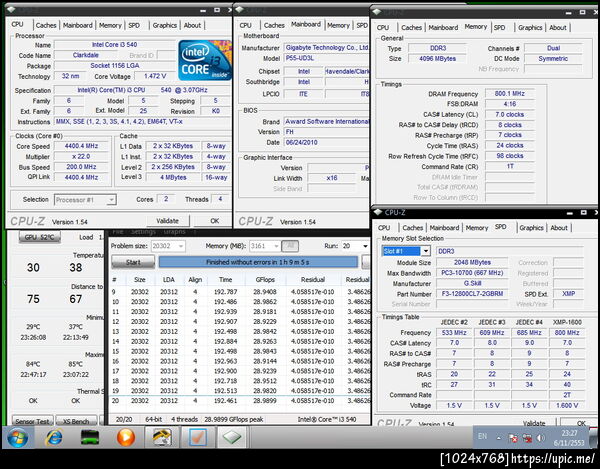Click the OK button in the SPD window

580,423
